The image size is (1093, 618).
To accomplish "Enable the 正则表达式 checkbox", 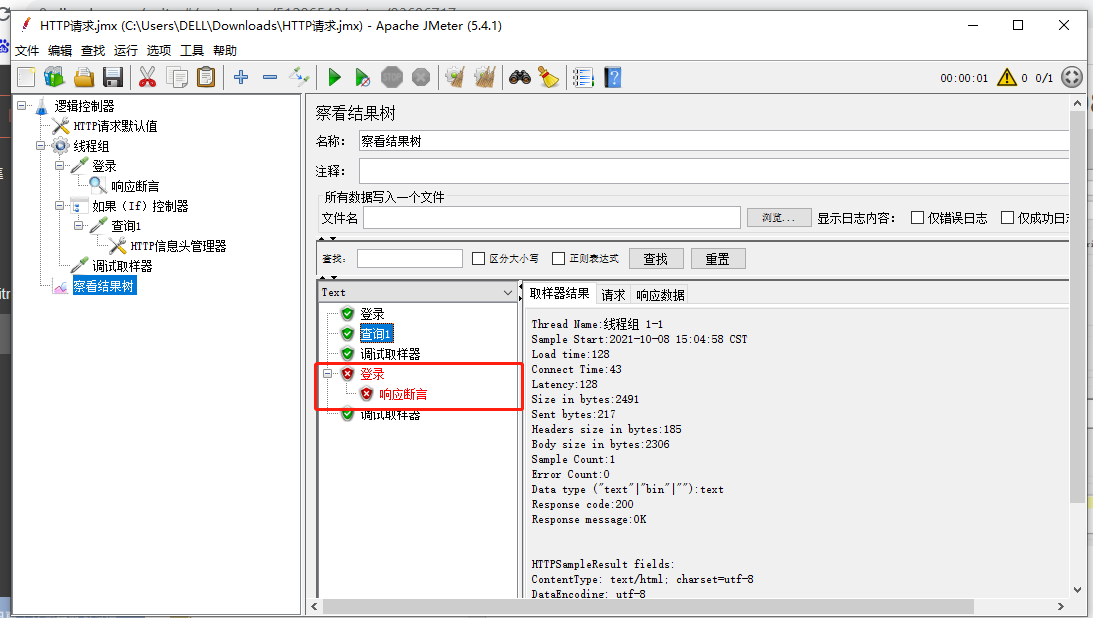I will click(558, 258).
